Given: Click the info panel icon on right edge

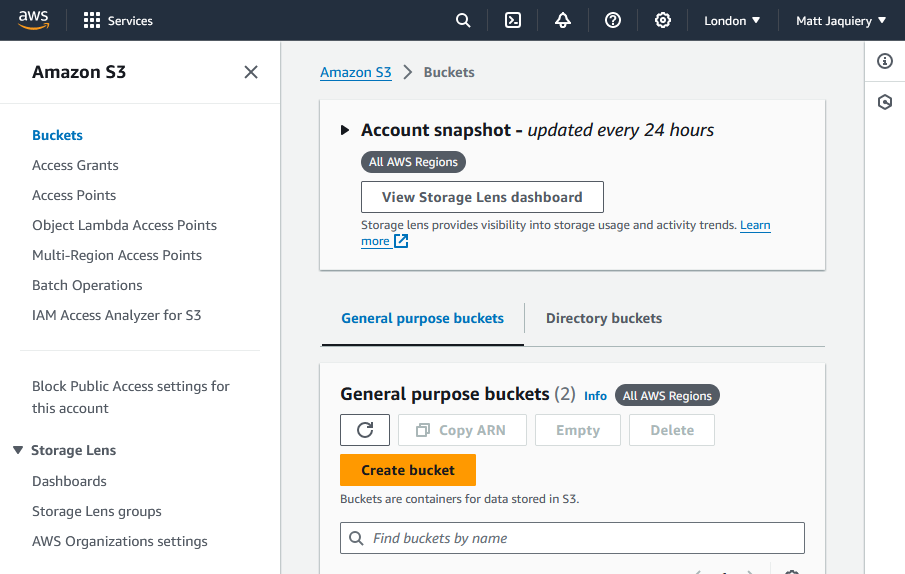Looking at the screenshot, I should [x=885, y=62].
